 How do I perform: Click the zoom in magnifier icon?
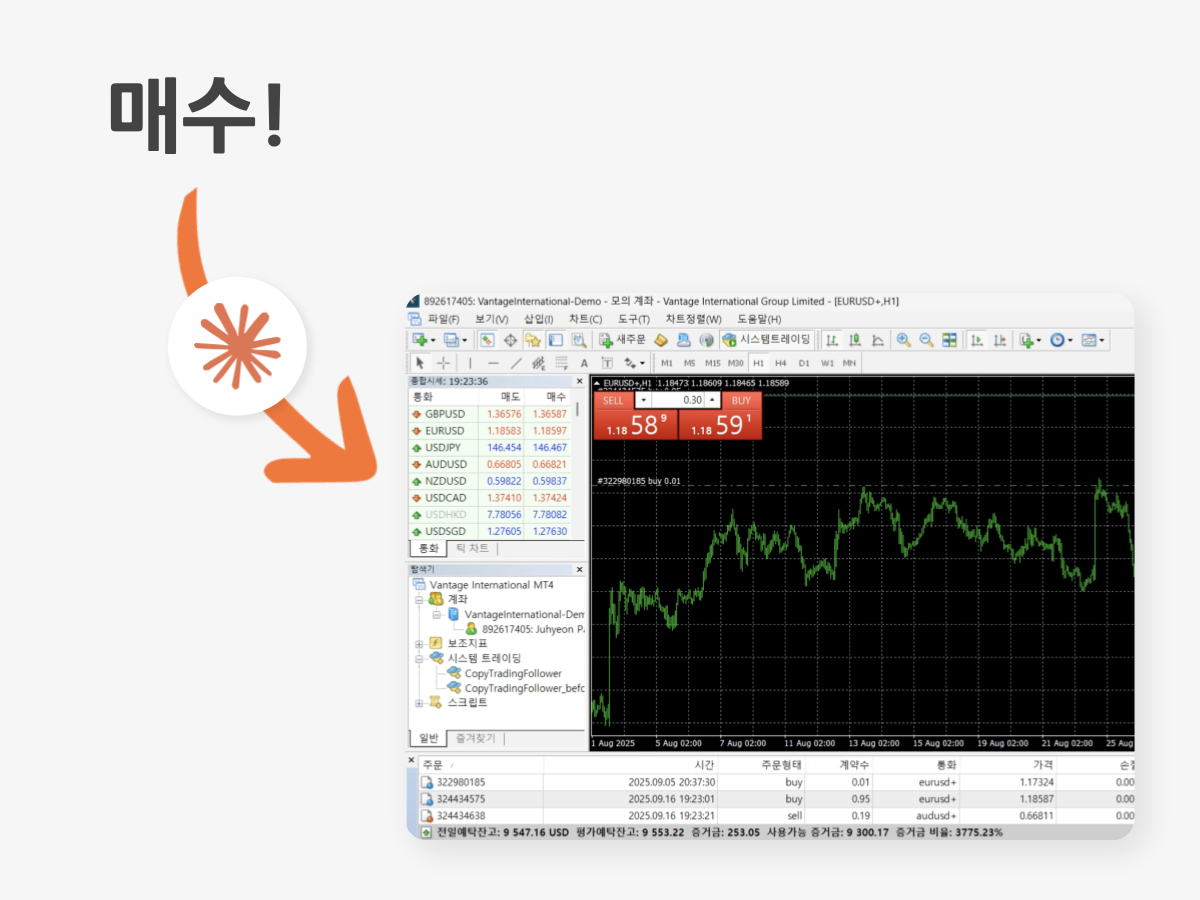click(x=903, y=340)
